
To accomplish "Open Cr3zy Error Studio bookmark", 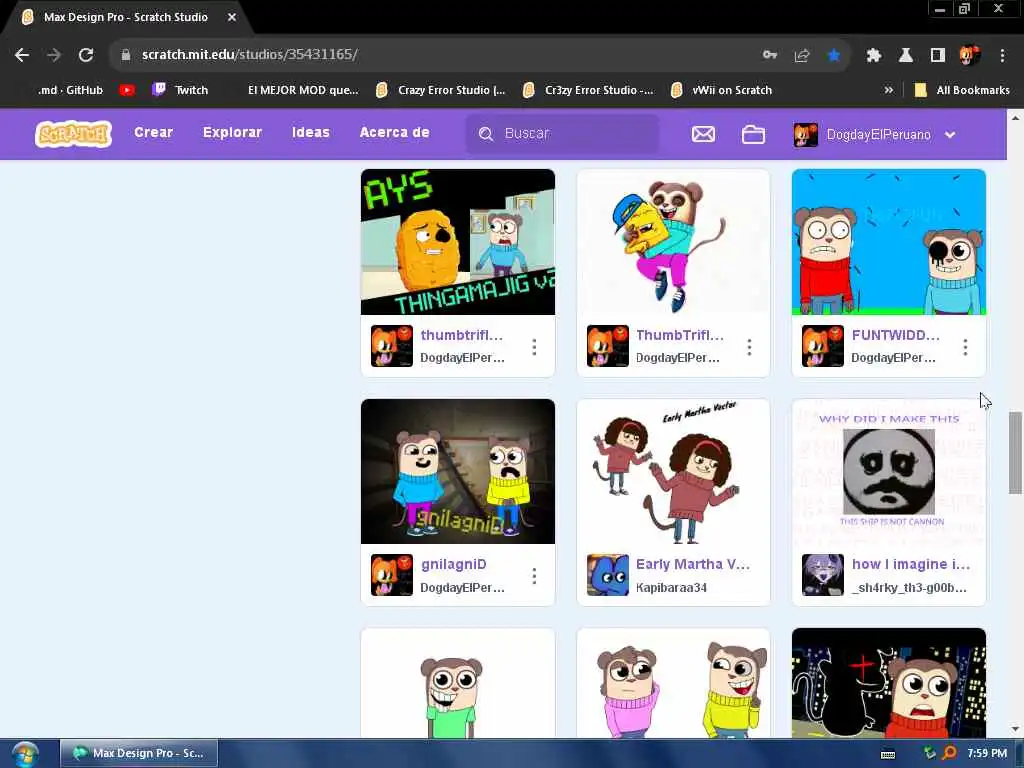I will coord(588,90).
